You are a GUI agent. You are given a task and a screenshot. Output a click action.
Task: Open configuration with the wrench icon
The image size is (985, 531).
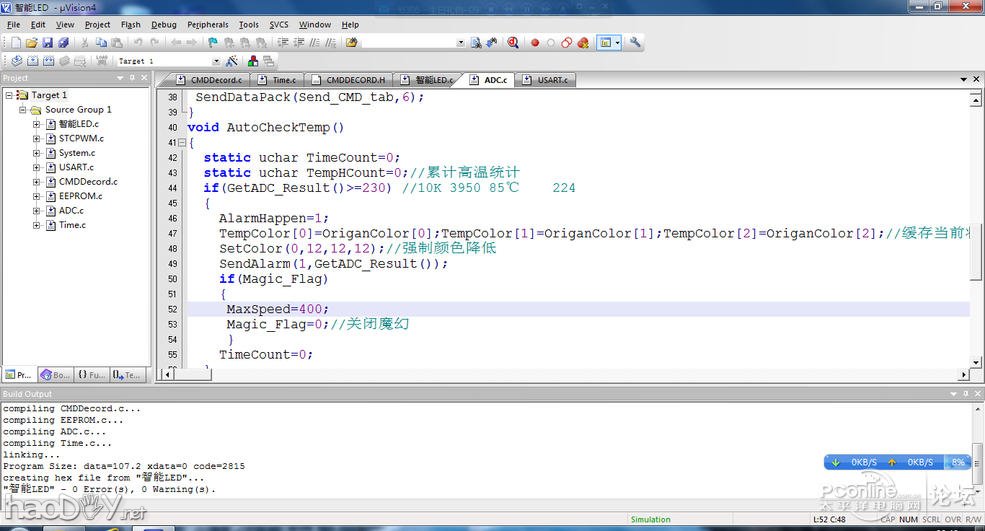(635, 43)
